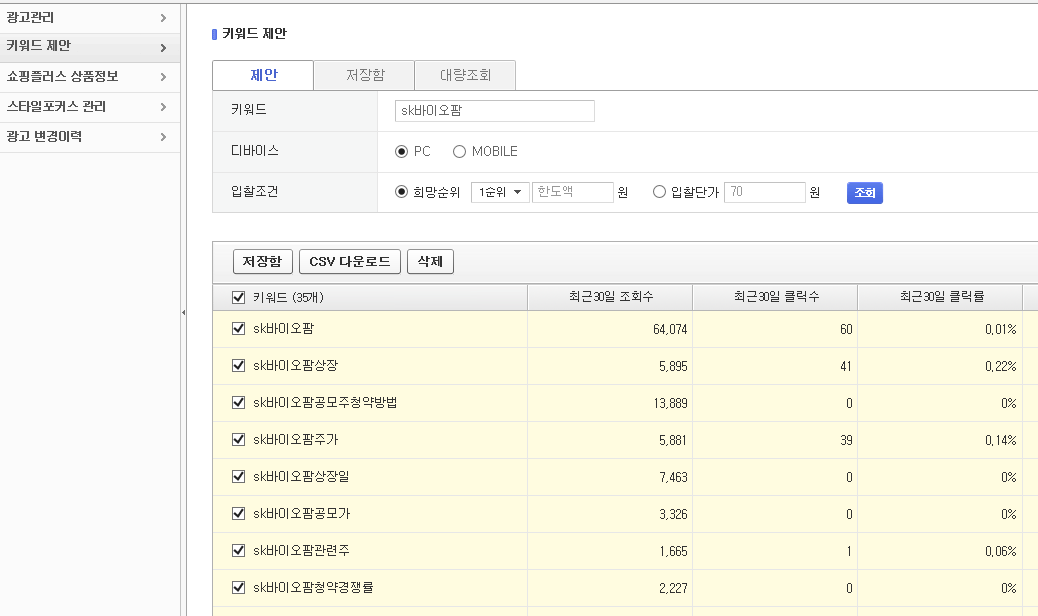
Task: Select the PC device radio button
Action: pos(401,152)
